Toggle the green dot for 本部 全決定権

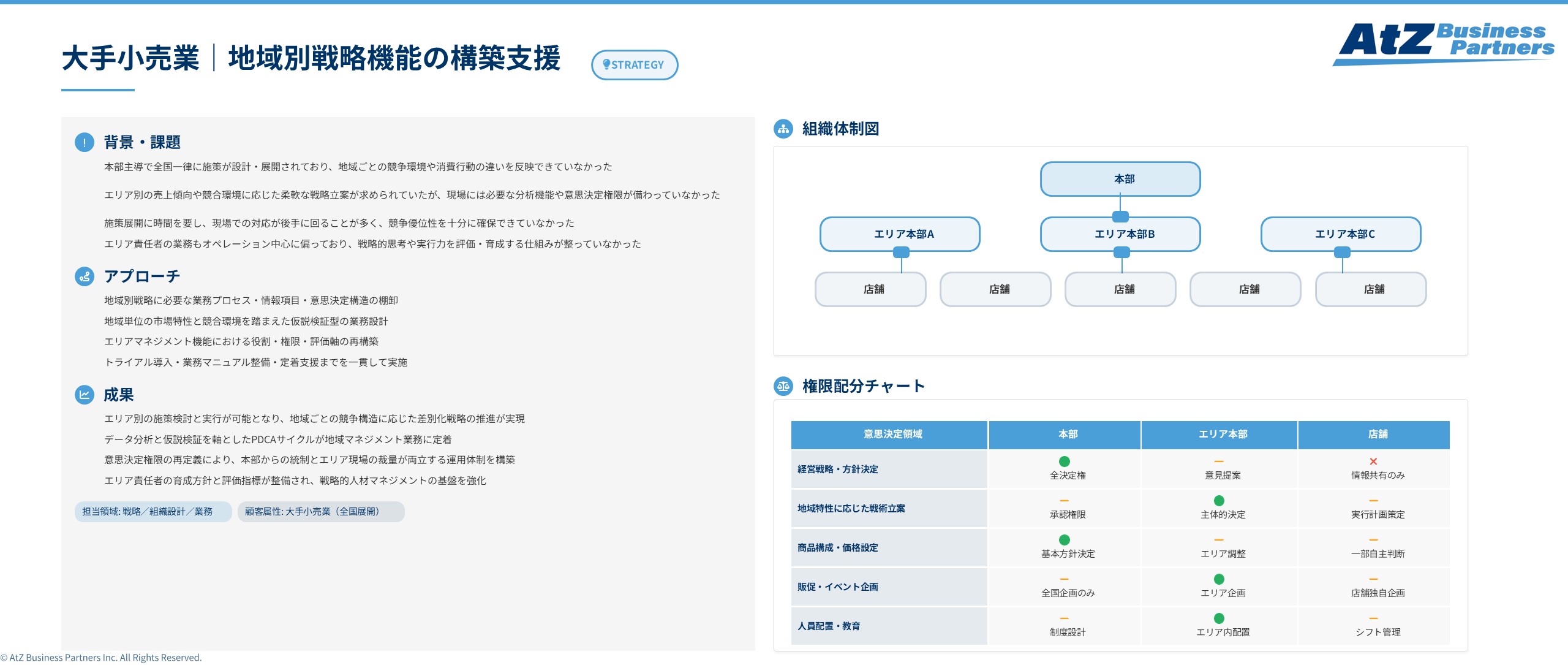(x=1065, y=462)
